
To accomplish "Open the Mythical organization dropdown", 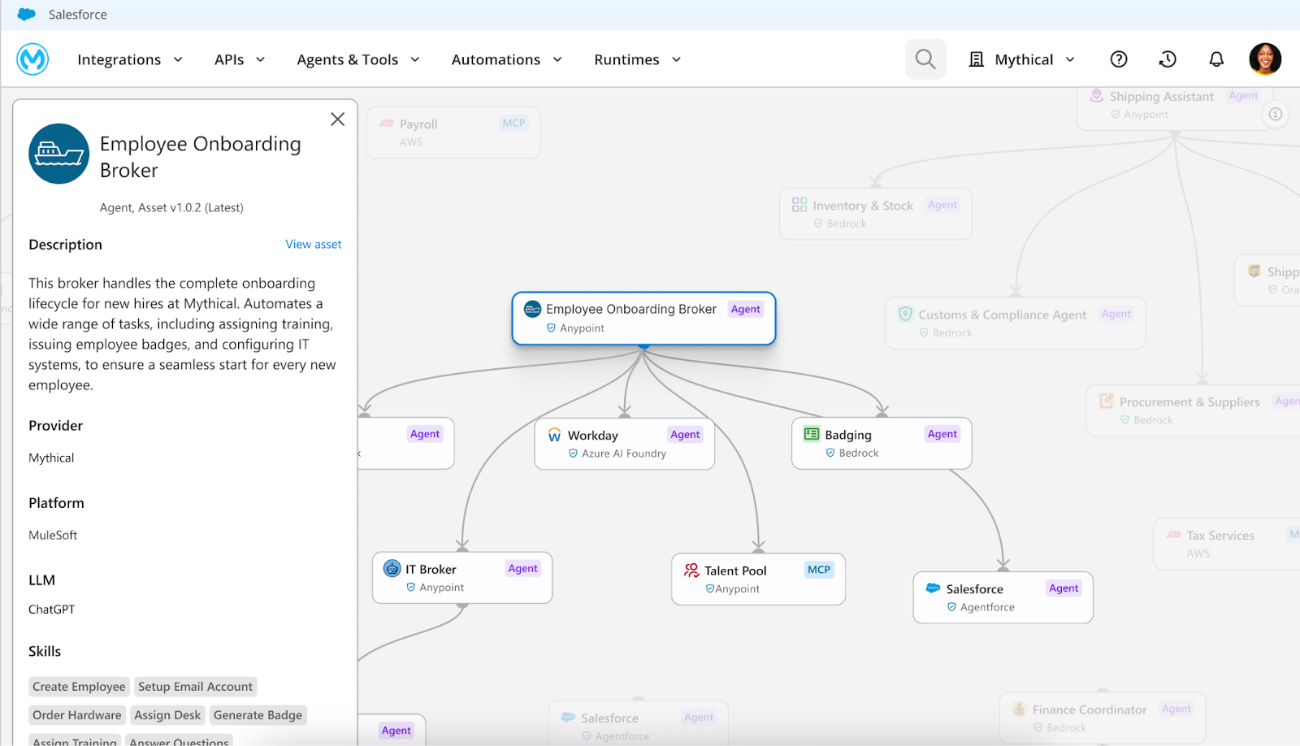I will pos(1022,60).
